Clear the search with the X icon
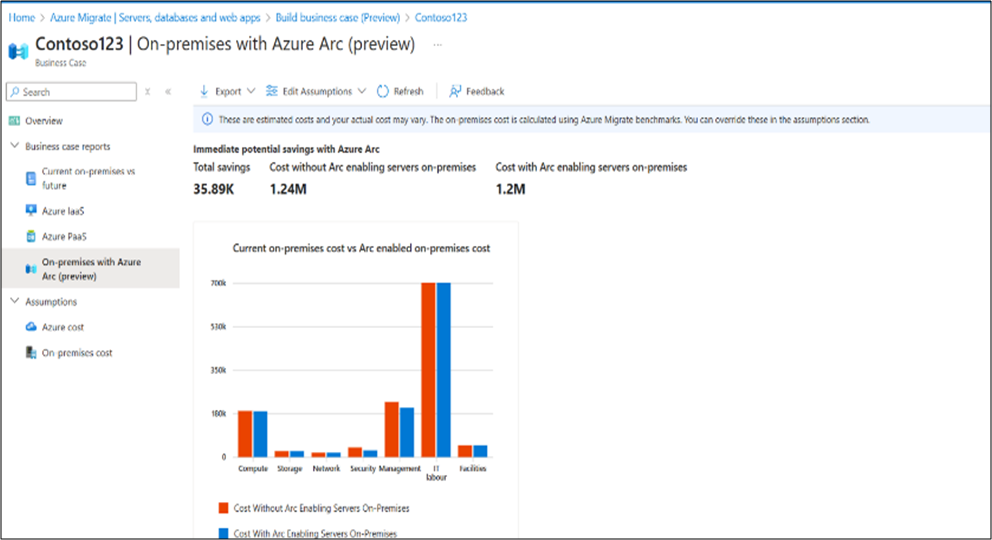The height and width of the screenshot is (540, 992). (x=147, y=92)
